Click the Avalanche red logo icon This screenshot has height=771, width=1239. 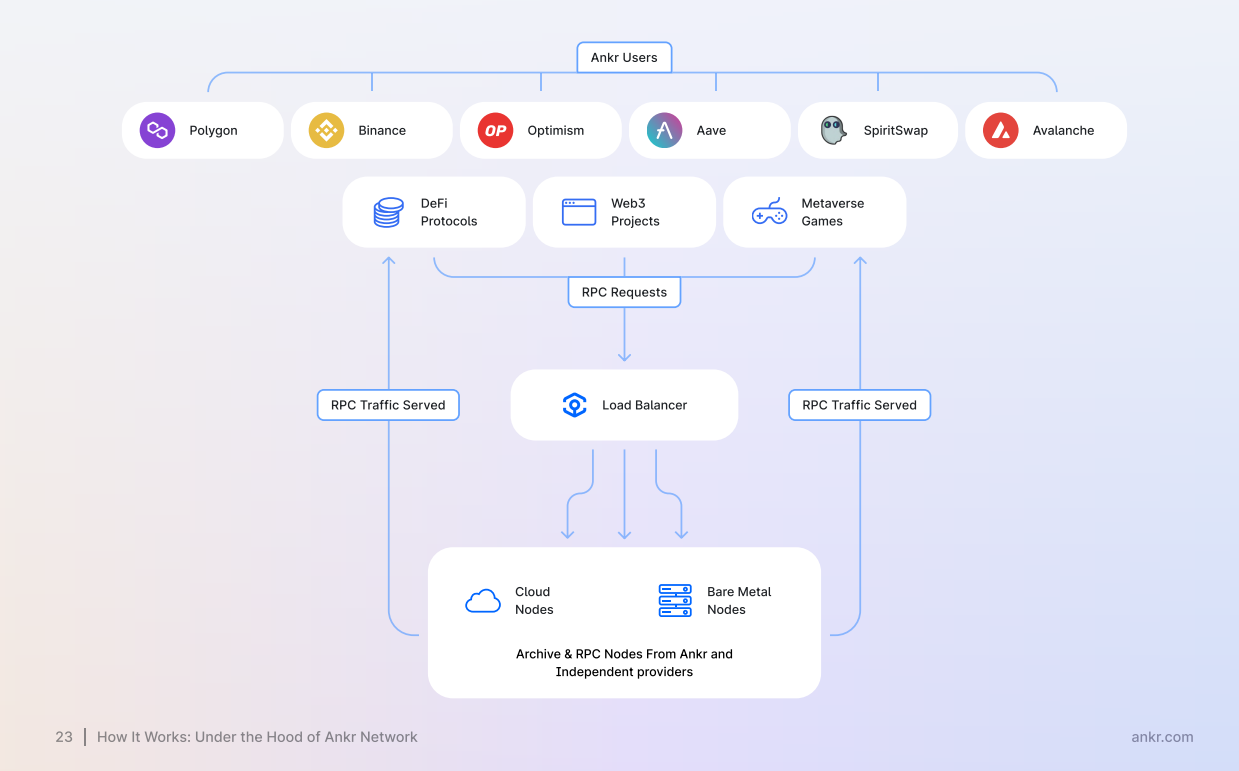pos(1001,130)
